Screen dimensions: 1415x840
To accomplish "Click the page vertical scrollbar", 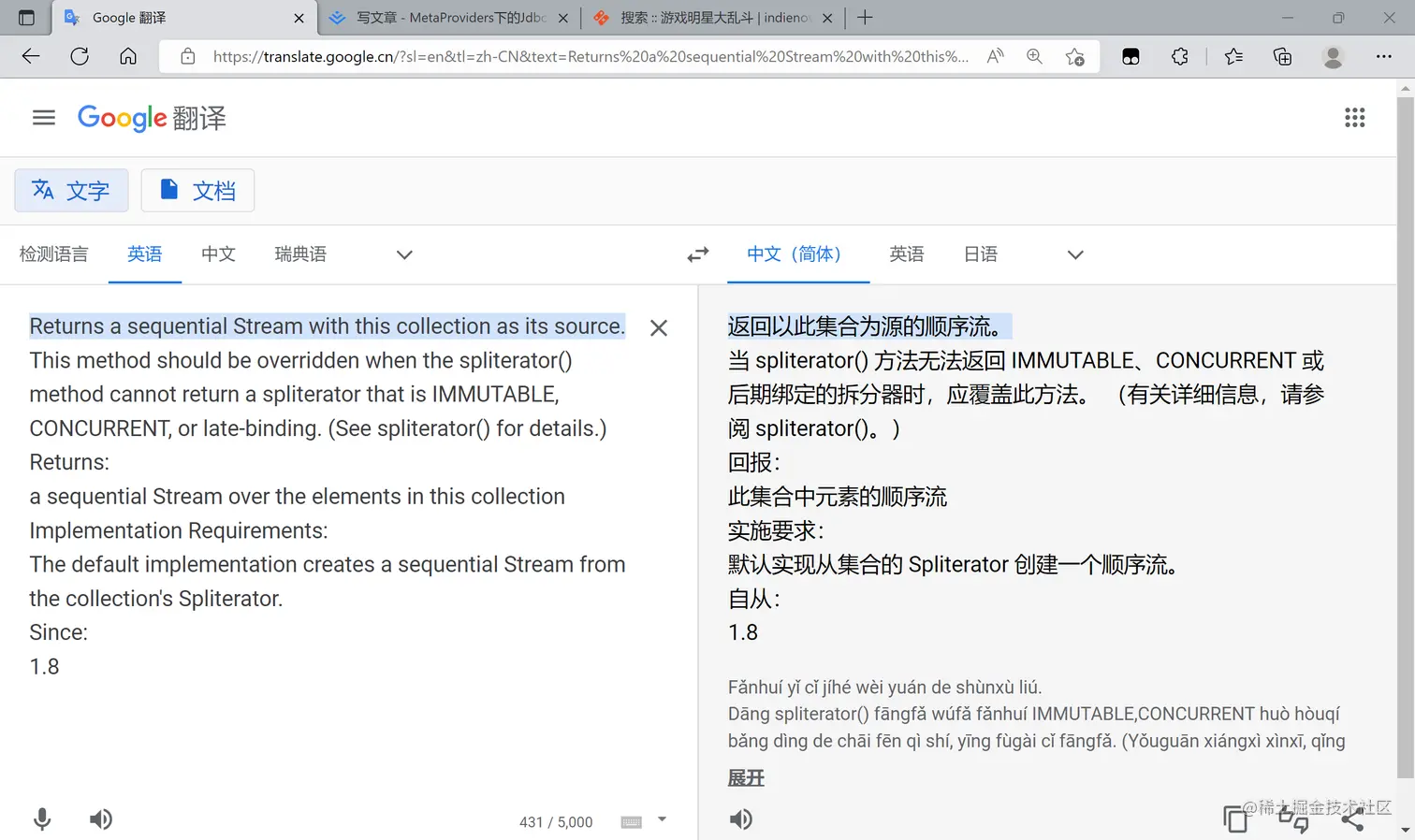I will point(1406,437).
